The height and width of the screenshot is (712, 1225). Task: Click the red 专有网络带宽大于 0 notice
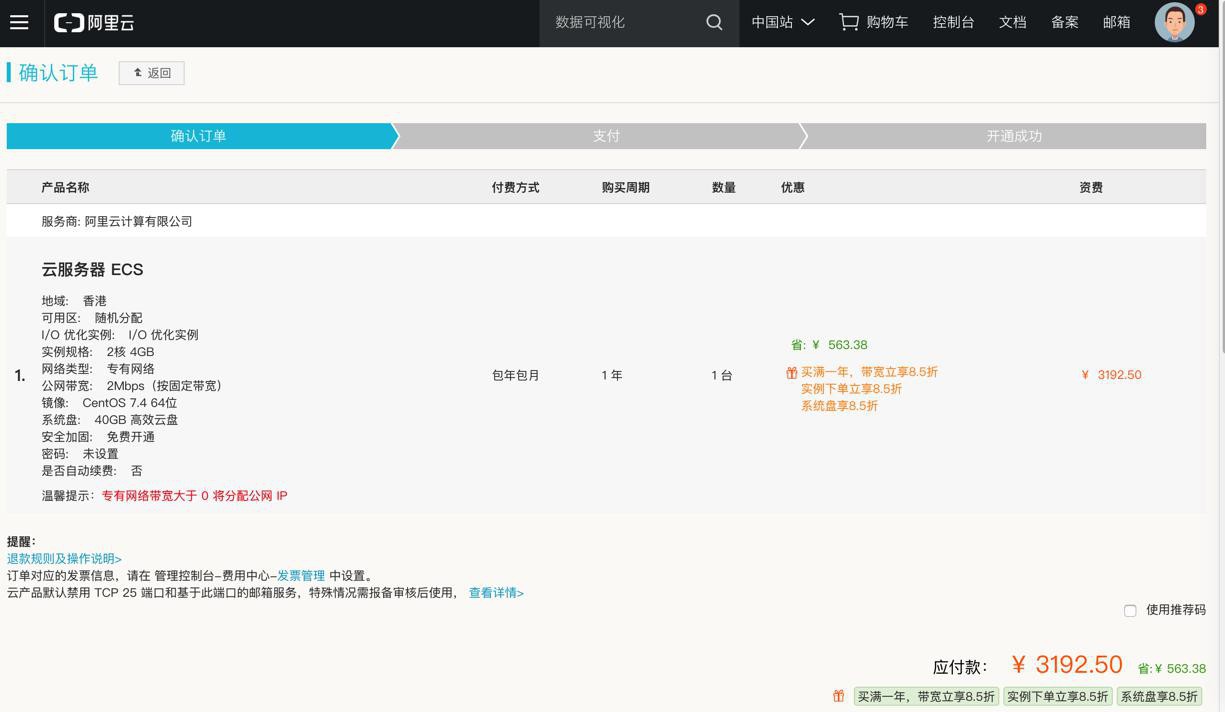pos(195,496)
